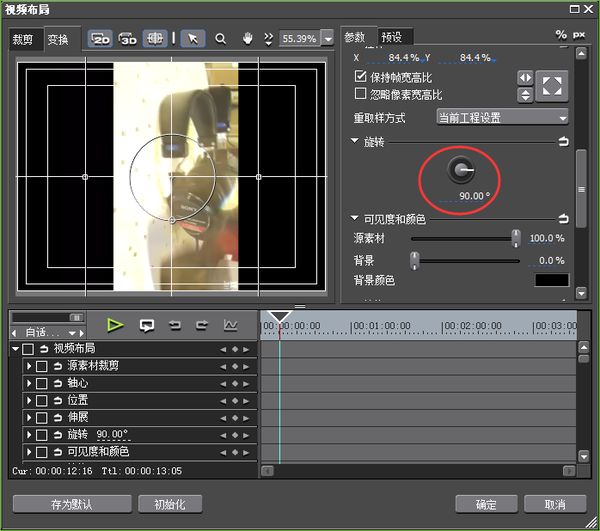Collapse the 视频布局 track tree
This screenshot has width=600, height=531.
point(15,349)
